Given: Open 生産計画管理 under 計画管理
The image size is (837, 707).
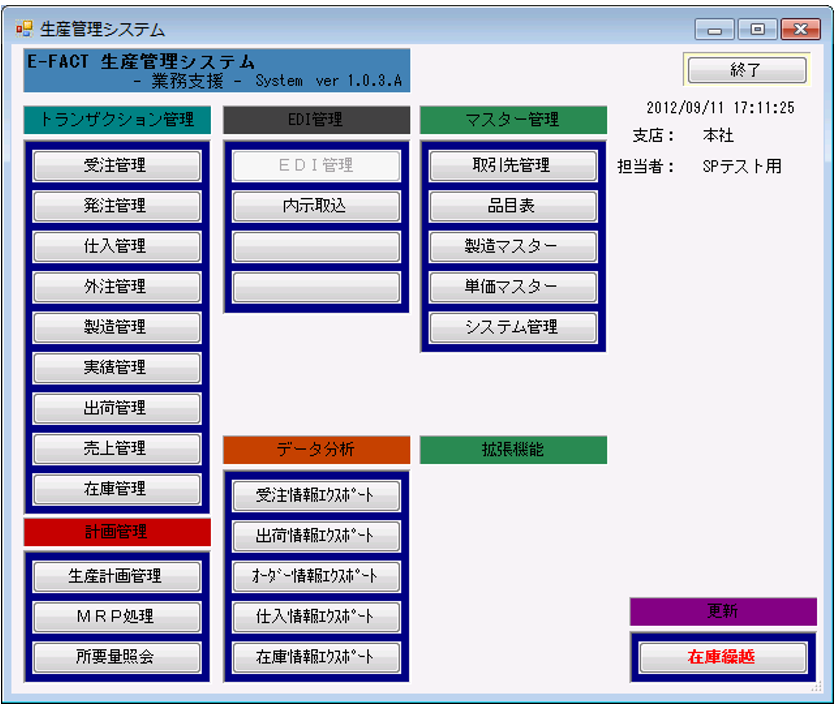Looking at the screenshot, I should pos(116,577).
